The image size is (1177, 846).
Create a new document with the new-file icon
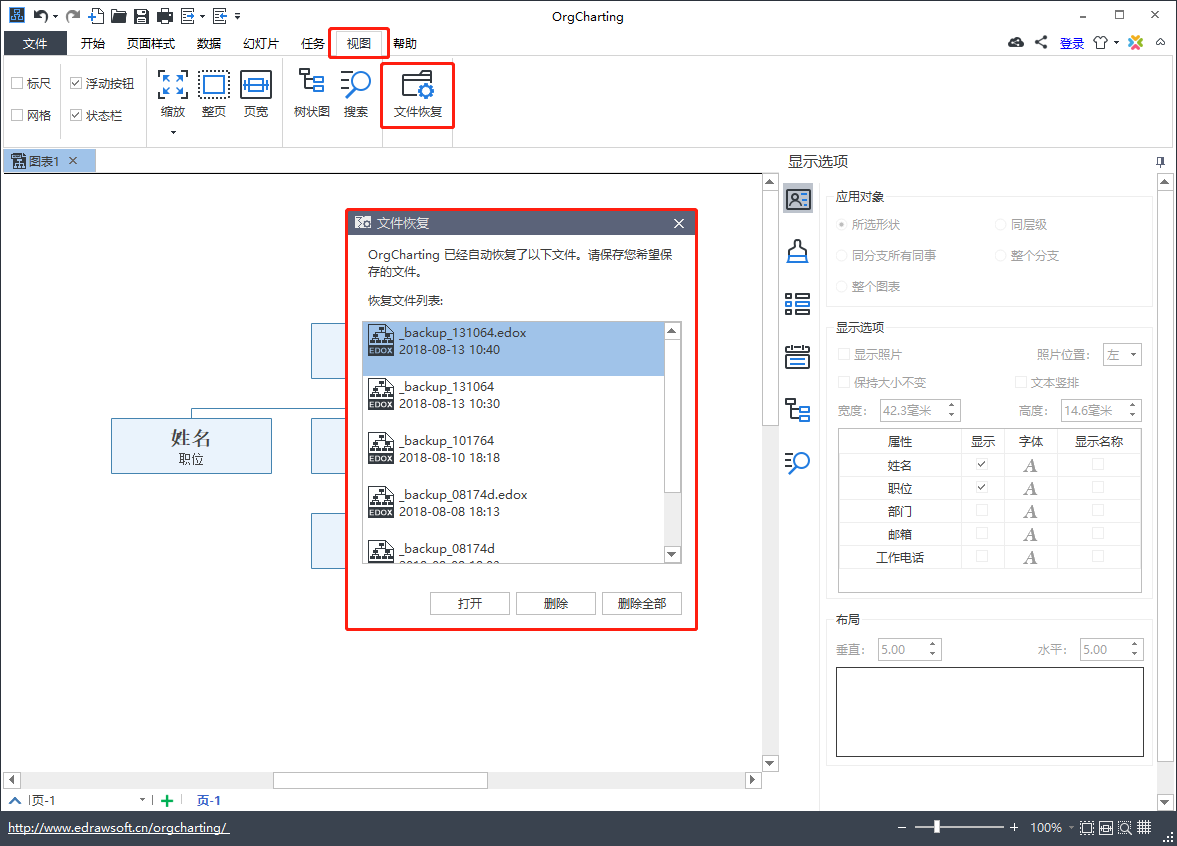[x=96, y=16]
